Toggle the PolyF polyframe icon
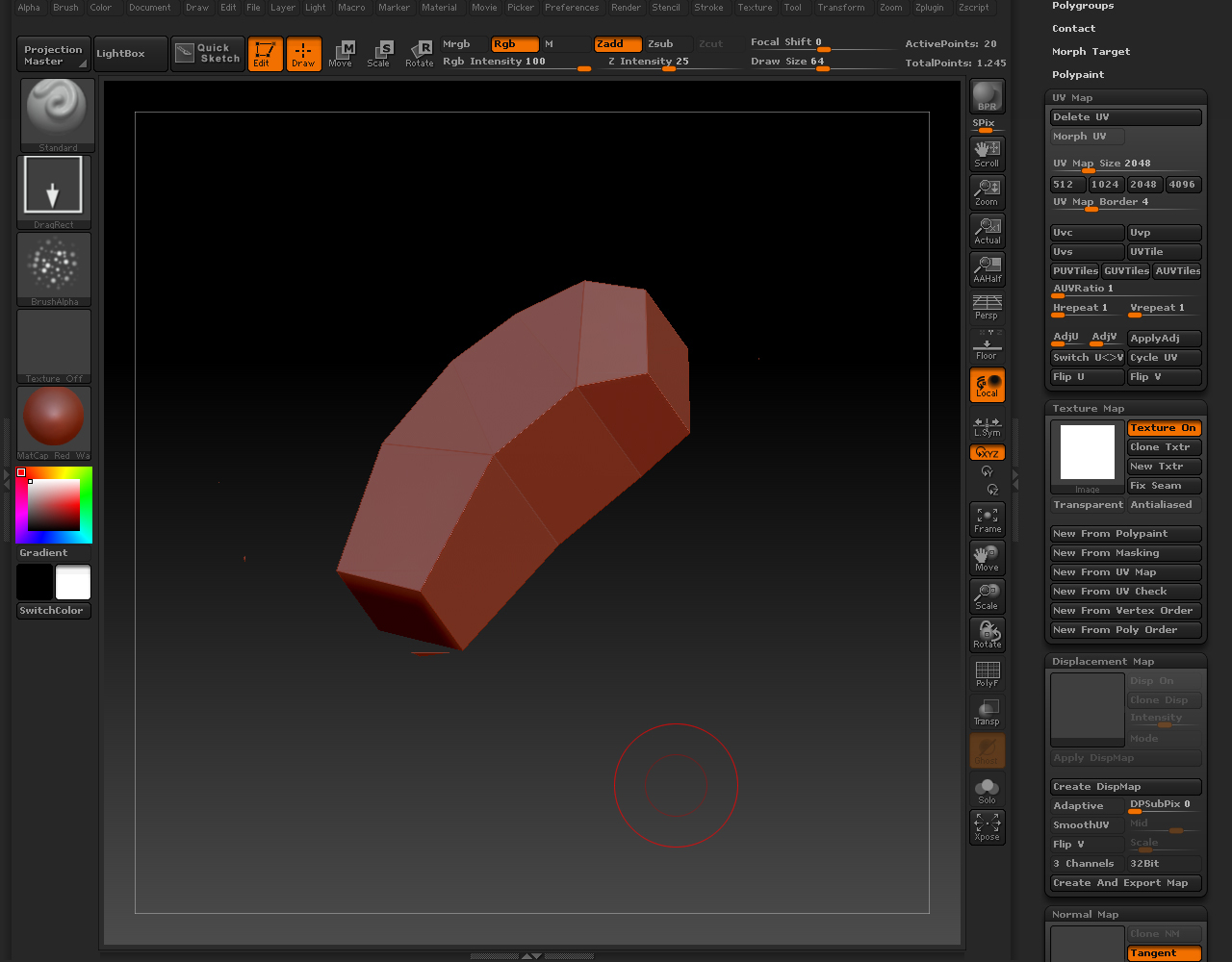Image resolution: width=1232 pixels, height=962 pixels. tap(987, 673)
